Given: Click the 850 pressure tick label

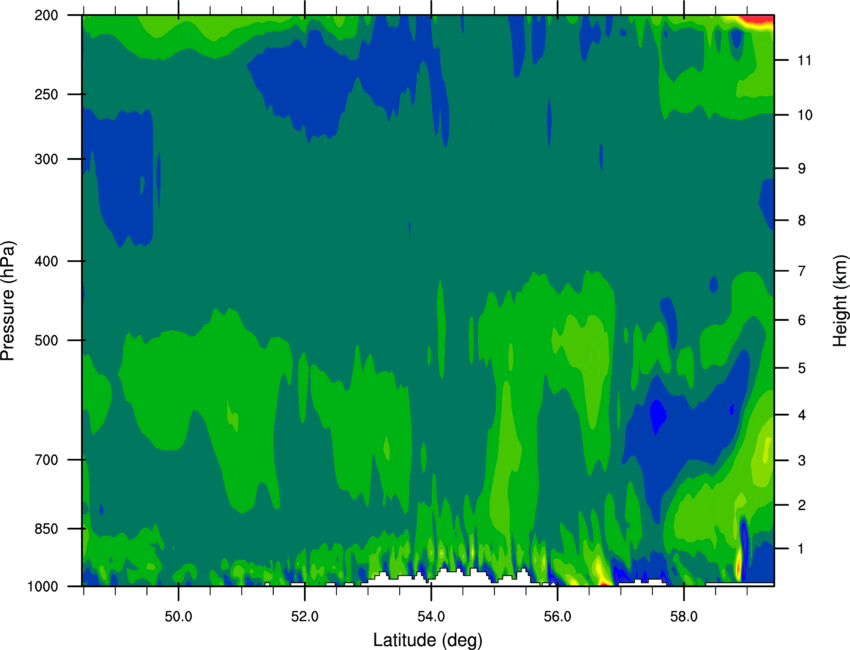Looking at the screenshot, I should coord(46,529).
